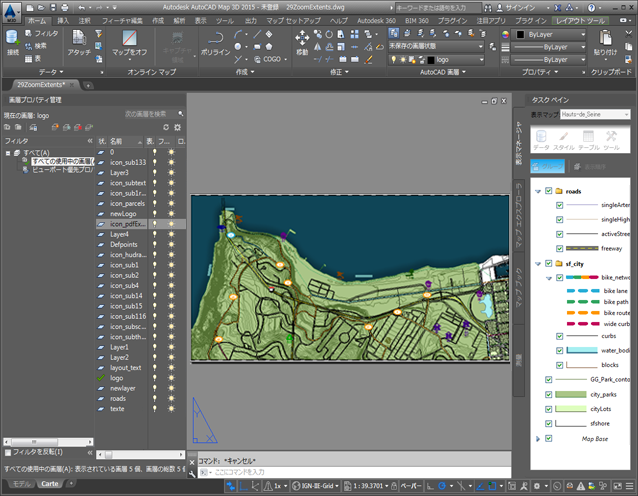Enable the フィルタを反転 checkbox

pos(8,452)
